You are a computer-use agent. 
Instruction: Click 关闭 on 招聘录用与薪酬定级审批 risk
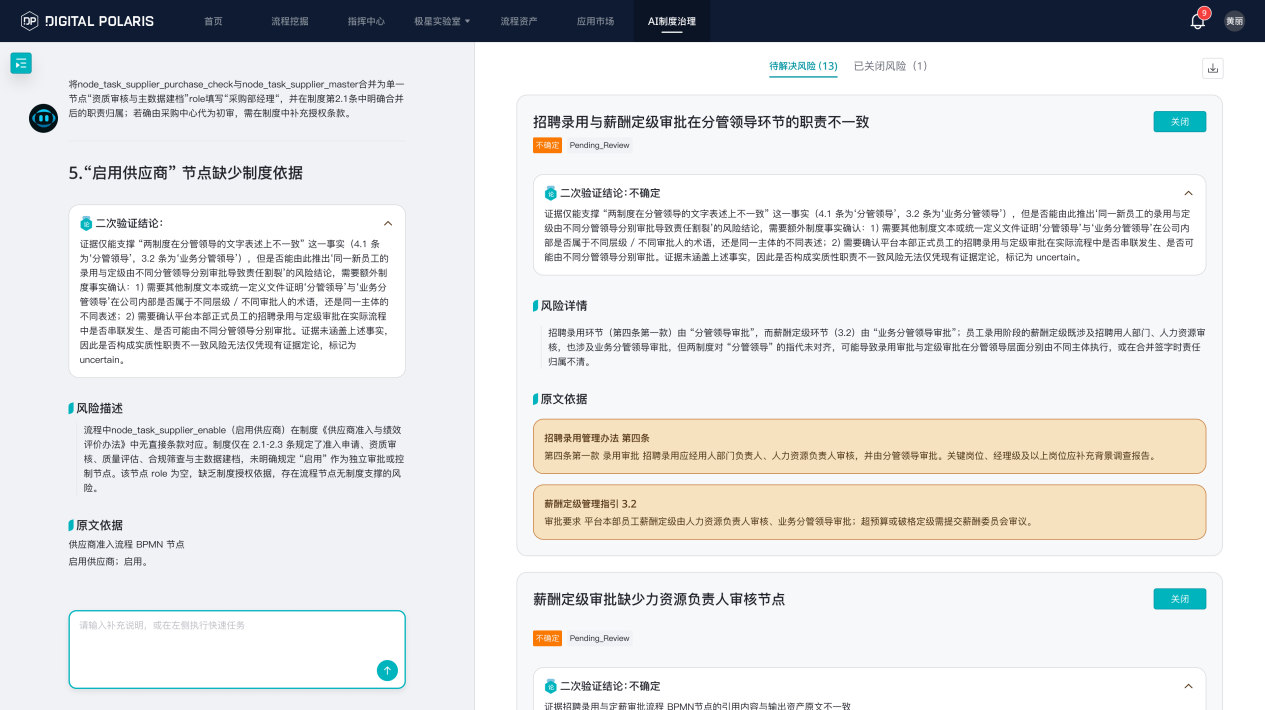point(1179,121)
